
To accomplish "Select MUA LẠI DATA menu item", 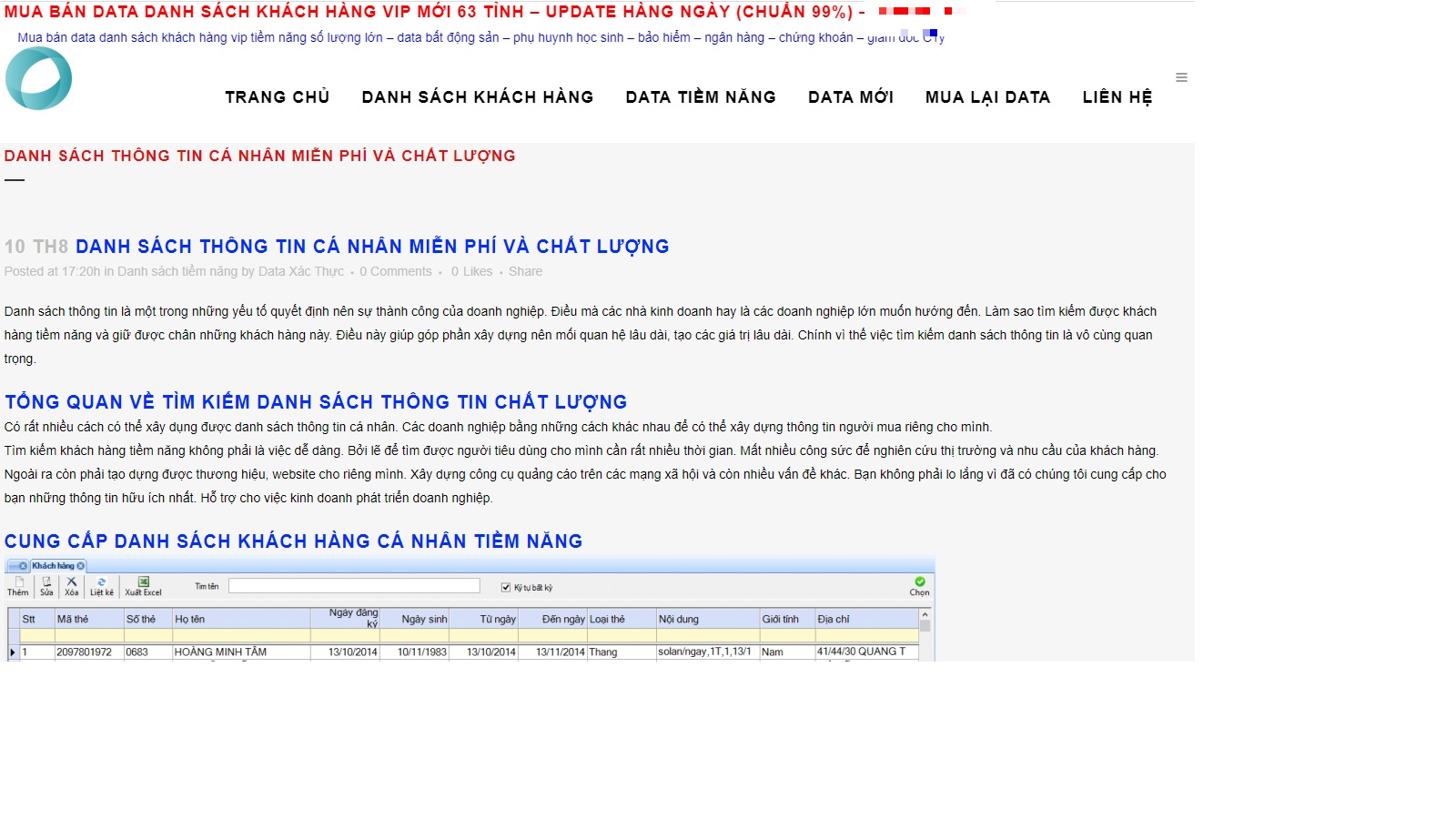I will pyautogui.click(x=987, y=97).
